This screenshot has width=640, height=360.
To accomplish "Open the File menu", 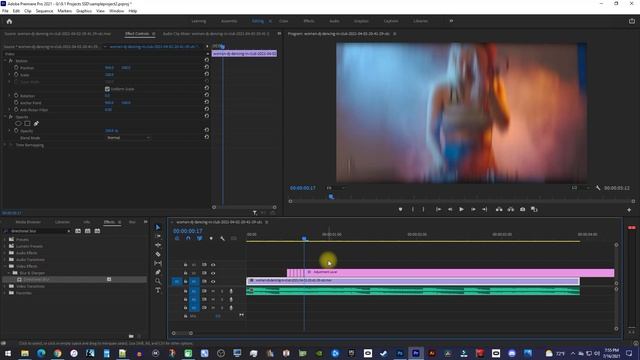I will coord(5,11).
